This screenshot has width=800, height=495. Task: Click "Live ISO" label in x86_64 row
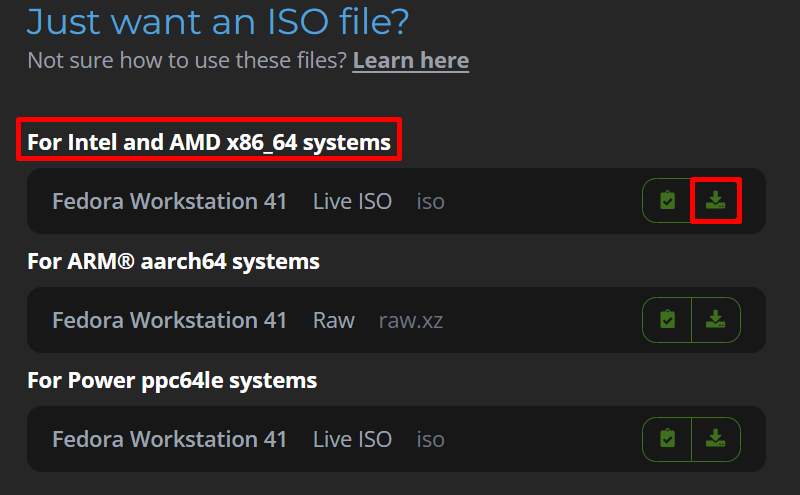click(352, 201)
